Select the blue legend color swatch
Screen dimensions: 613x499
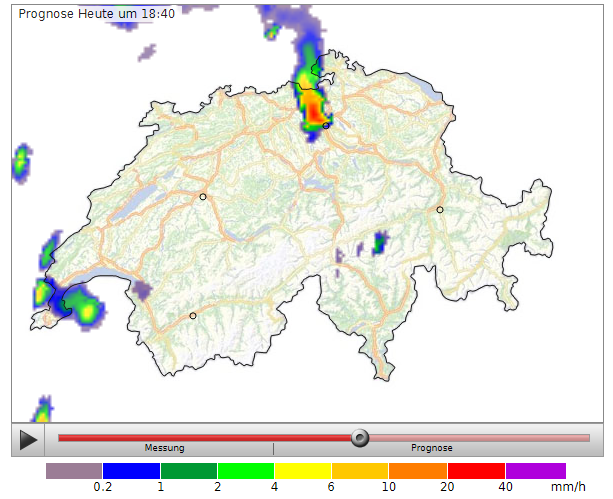tap(131, 470)
